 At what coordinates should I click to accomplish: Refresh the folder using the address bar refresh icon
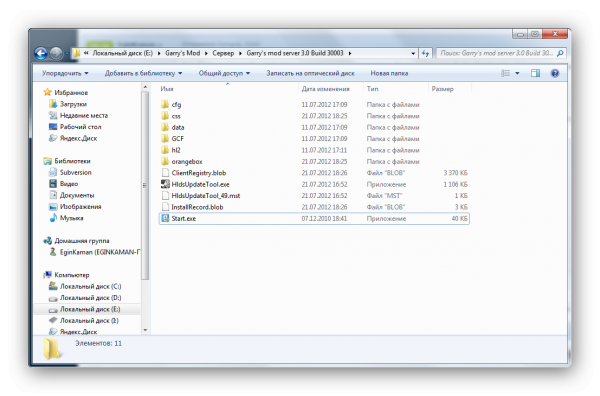[426, 53]
